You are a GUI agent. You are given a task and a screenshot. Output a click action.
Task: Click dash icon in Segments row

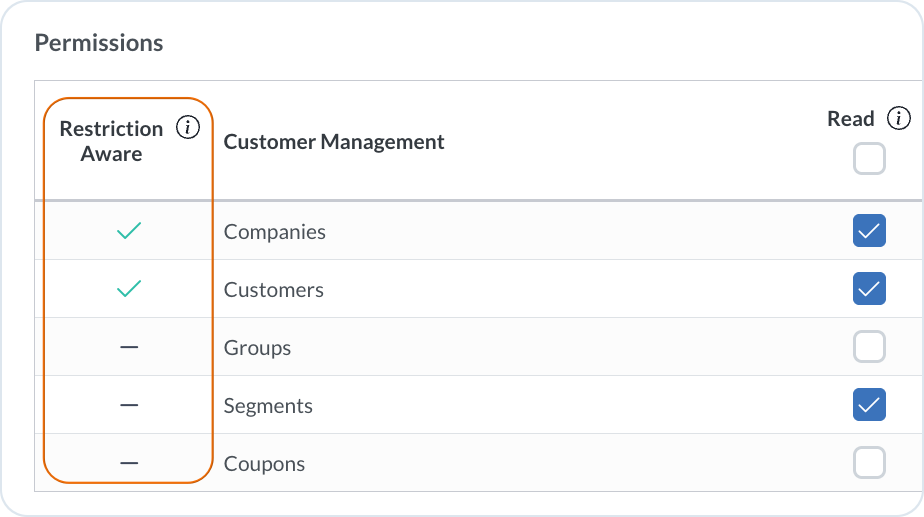(x=129, y=406)
